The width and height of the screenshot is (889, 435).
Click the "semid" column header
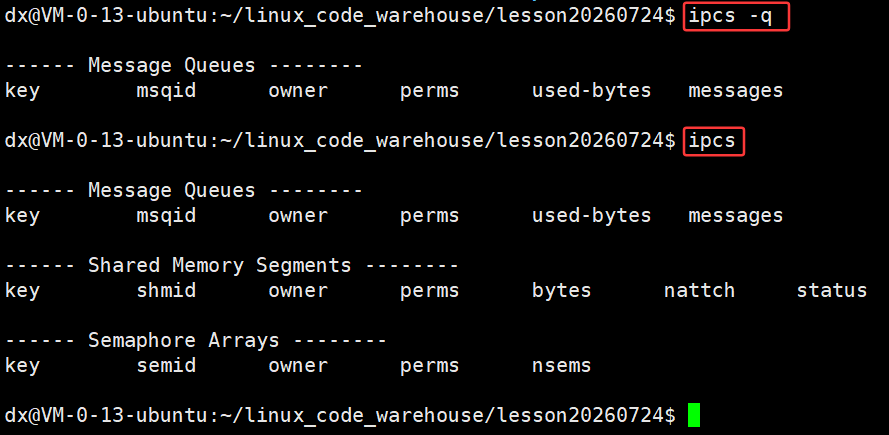[x=166, y=365]
